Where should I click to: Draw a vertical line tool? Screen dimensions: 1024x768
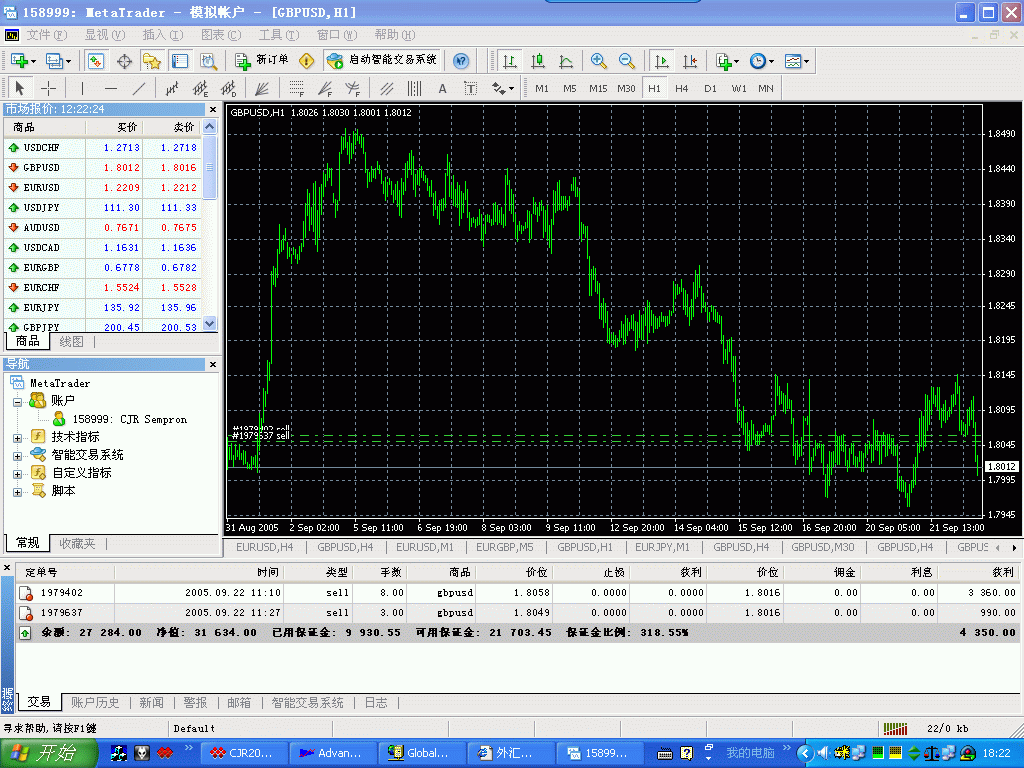[83, 88]
